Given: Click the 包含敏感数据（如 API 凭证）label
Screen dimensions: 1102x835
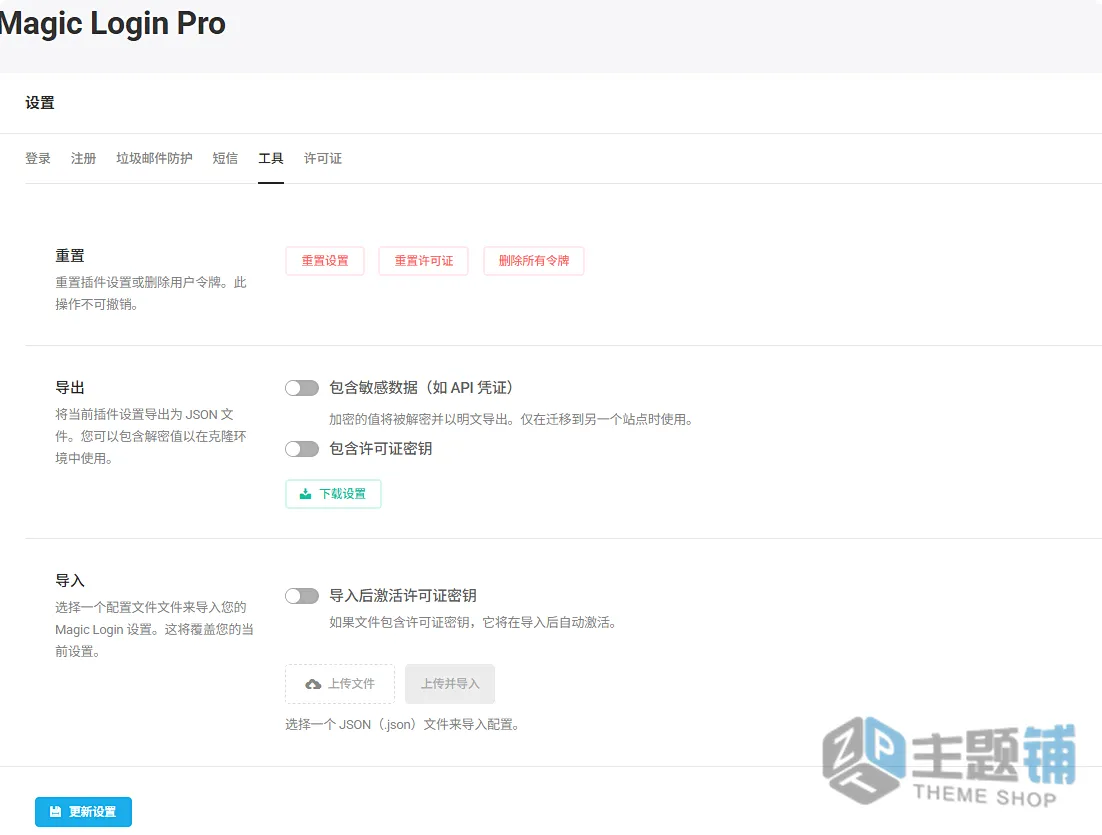Looking at the screenshot, I should [x=421, y=387].
